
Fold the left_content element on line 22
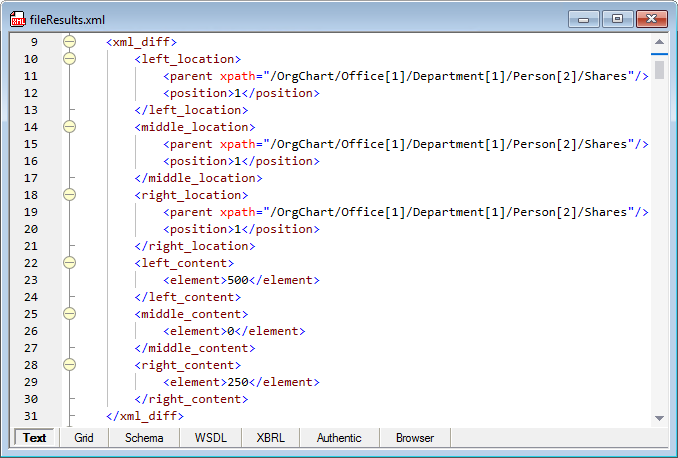point(69,263)
